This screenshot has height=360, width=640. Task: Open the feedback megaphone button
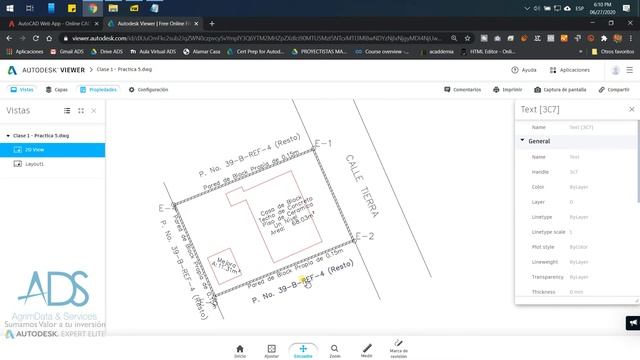pos(633,323)
